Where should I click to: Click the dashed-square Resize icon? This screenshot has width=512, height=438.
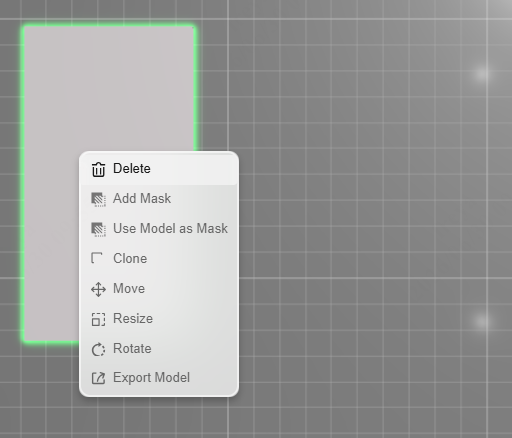point(98,319)
